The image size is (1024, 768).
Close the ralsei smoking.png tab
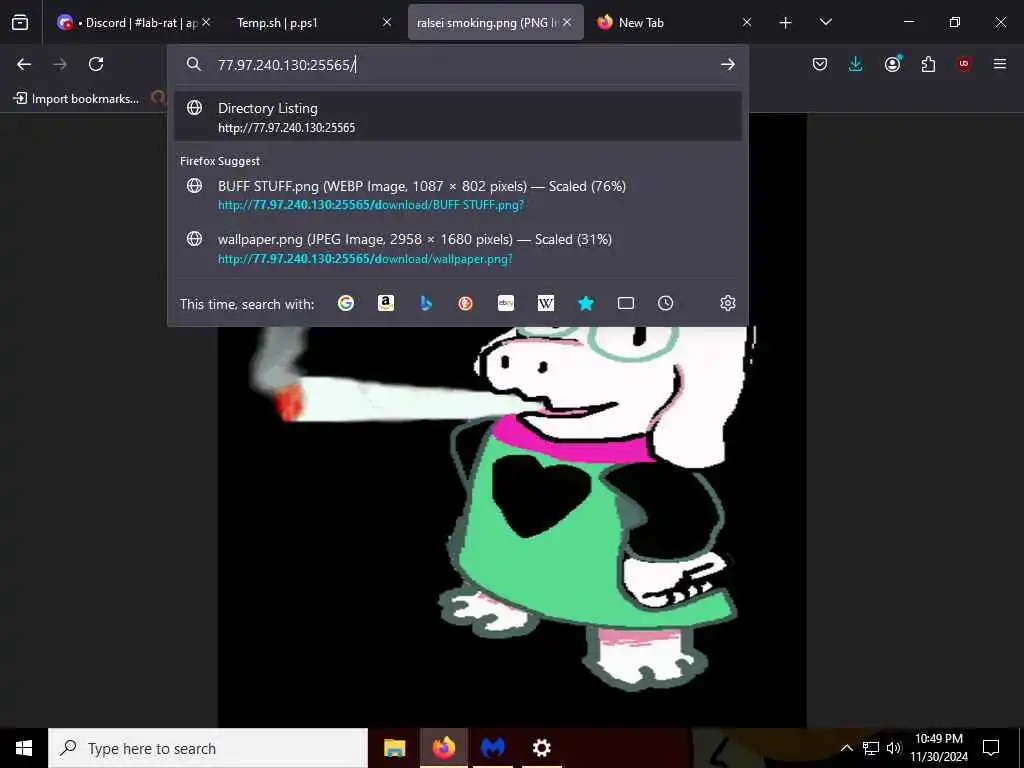pyautogui.click(x=567, y=22)
